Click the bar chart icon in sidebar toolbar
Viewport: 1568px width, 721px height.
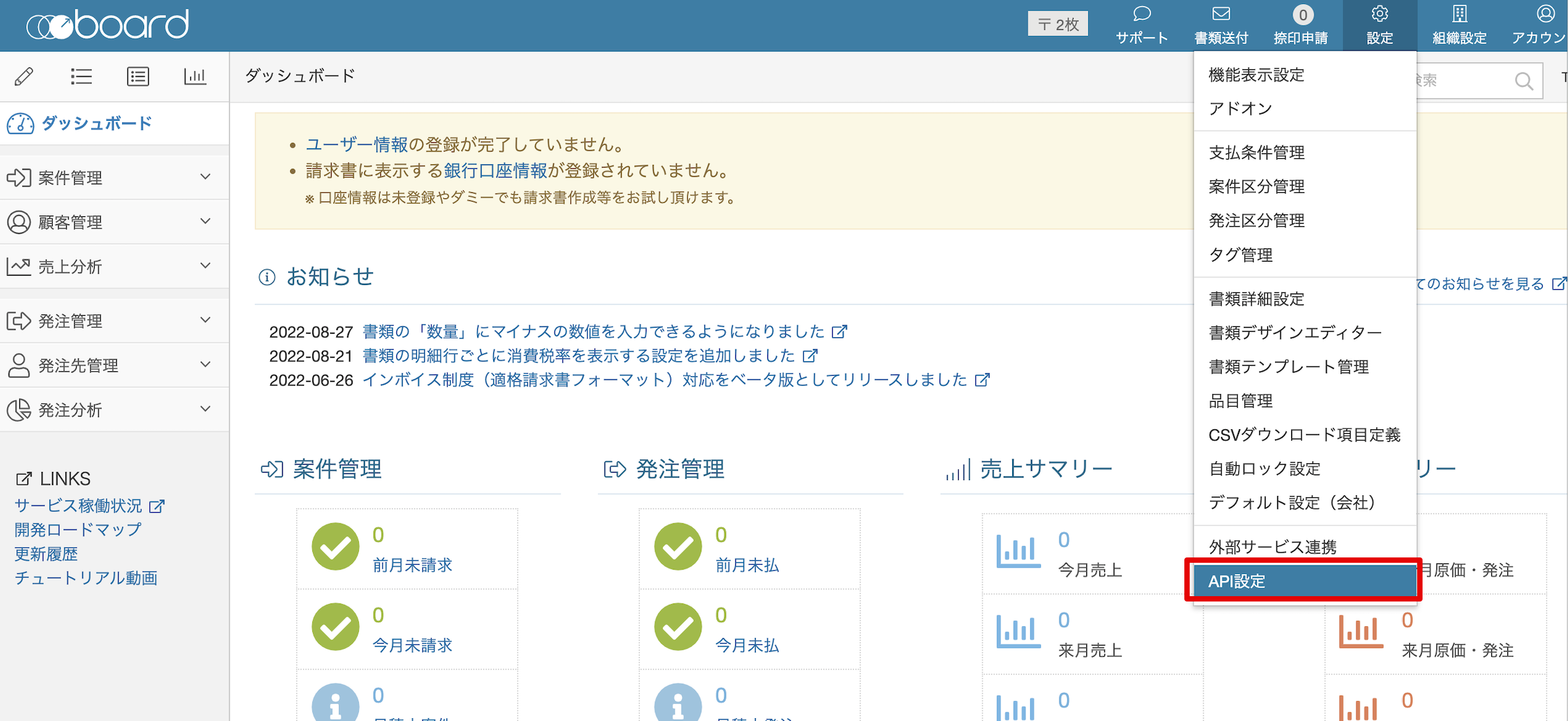[x=195, y=77]
